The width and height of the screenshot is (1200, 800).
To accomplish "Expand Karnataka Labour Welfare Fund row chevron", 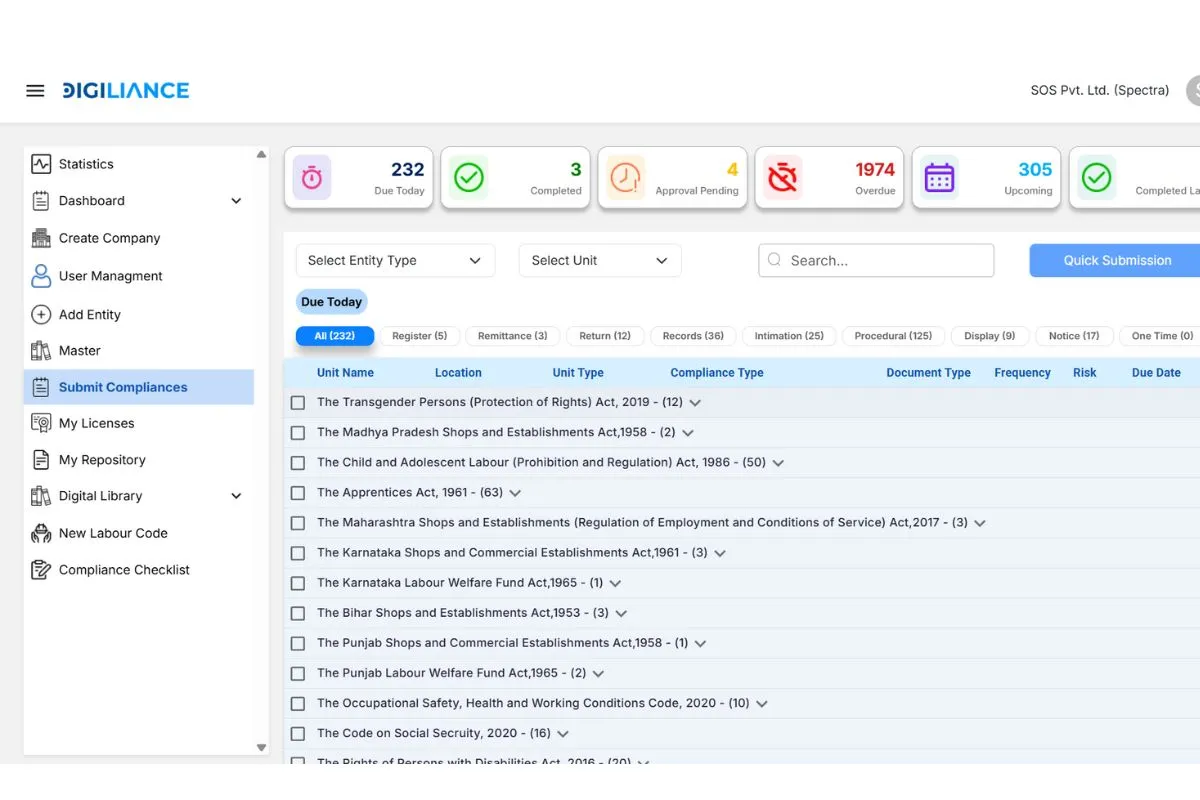I will pos(615,583).
